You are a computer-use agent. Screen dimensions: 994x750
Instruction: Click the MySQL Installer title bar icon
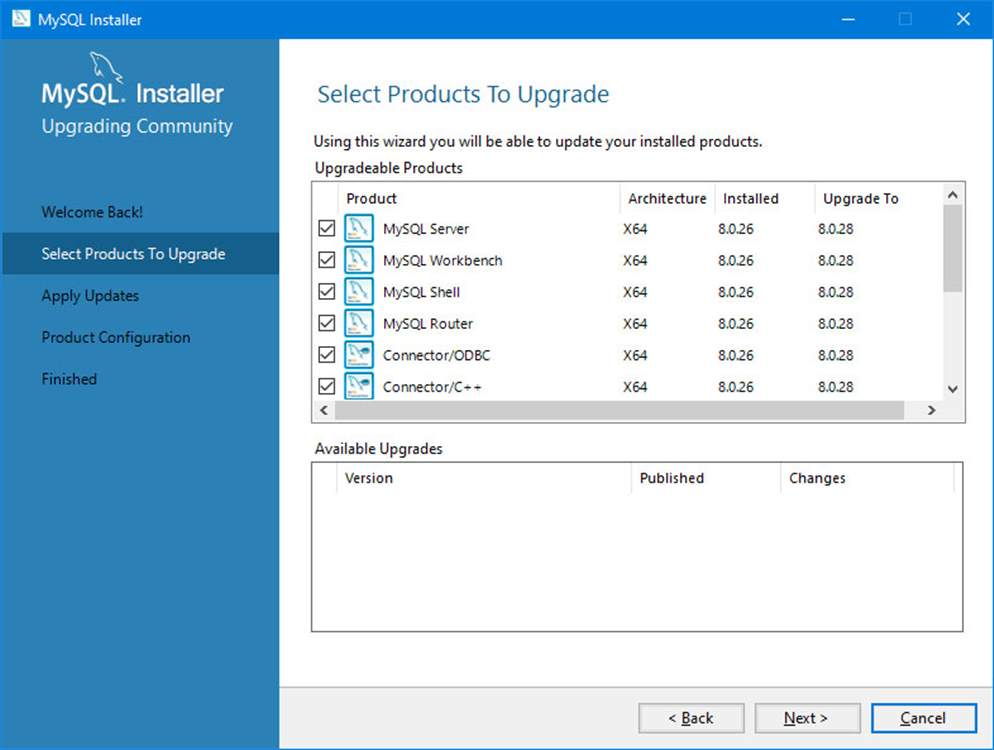21,18
